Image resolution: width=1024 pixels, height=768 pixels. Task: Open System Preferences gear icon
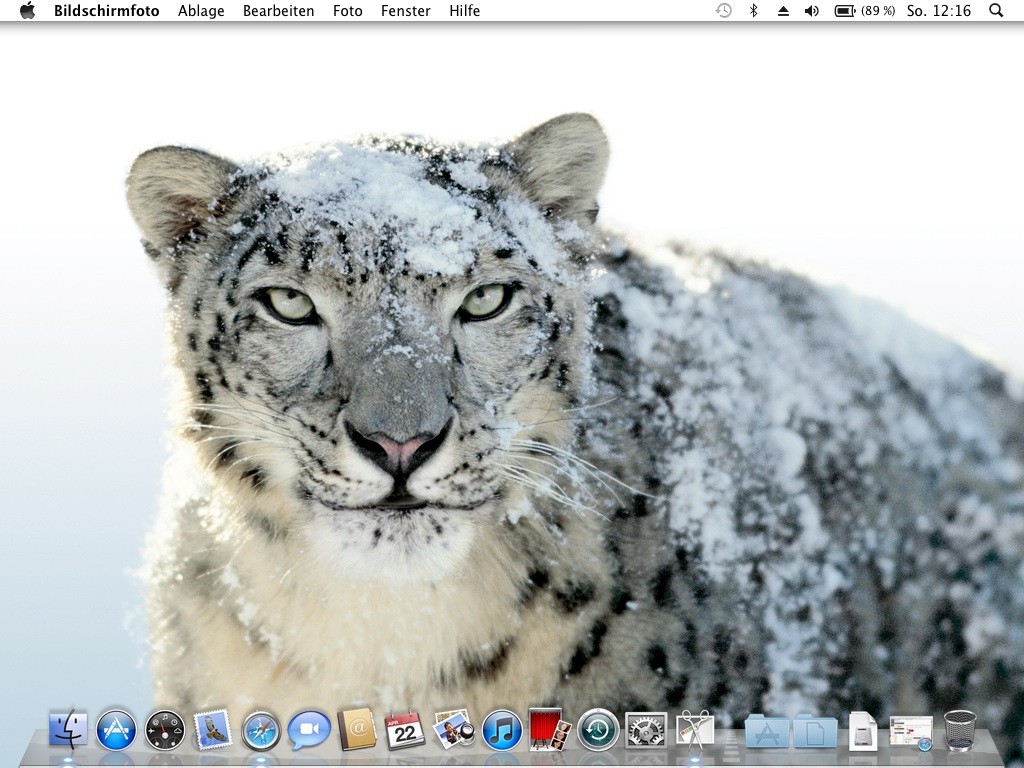pos(646,730)
